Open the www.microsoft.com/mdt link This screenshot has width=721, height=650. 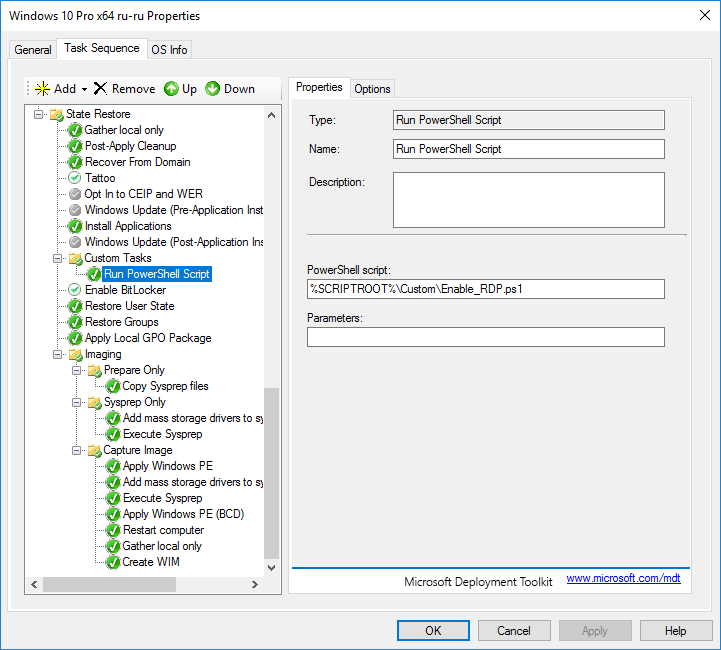[623, 578]
